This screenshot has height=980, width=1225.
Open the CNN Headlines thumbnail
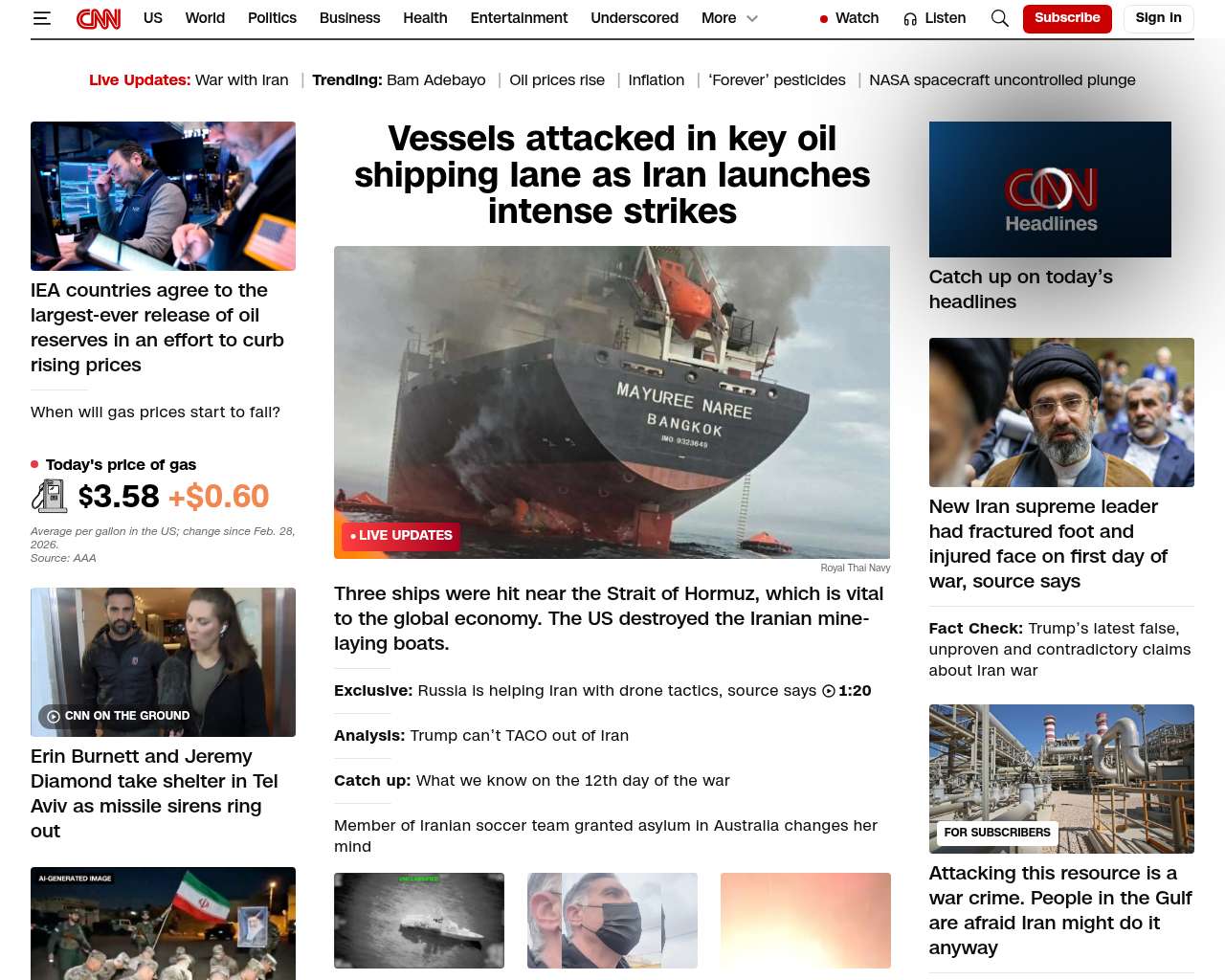pos(1050,189)
